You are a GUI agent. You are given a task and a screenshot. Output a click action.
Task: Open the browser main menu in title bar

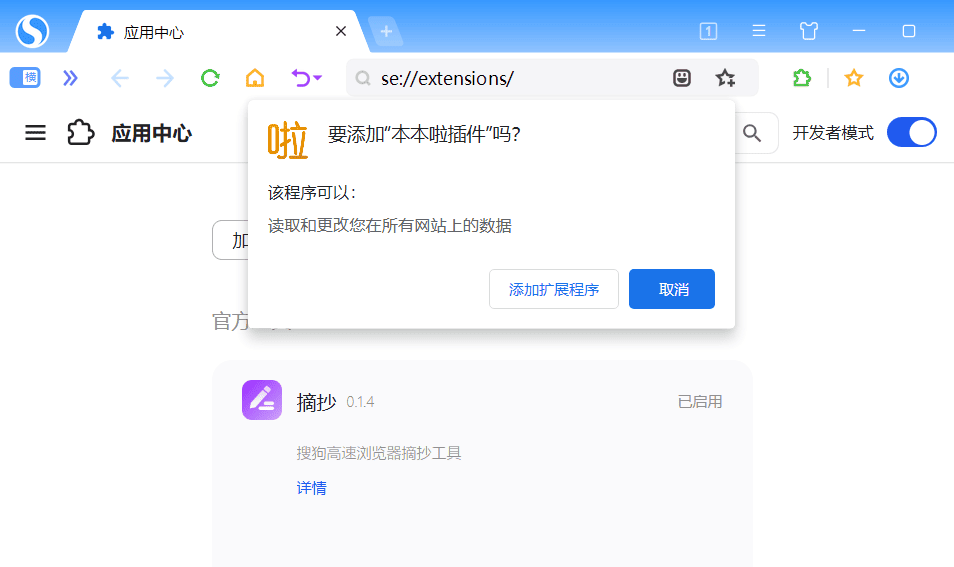759,31
